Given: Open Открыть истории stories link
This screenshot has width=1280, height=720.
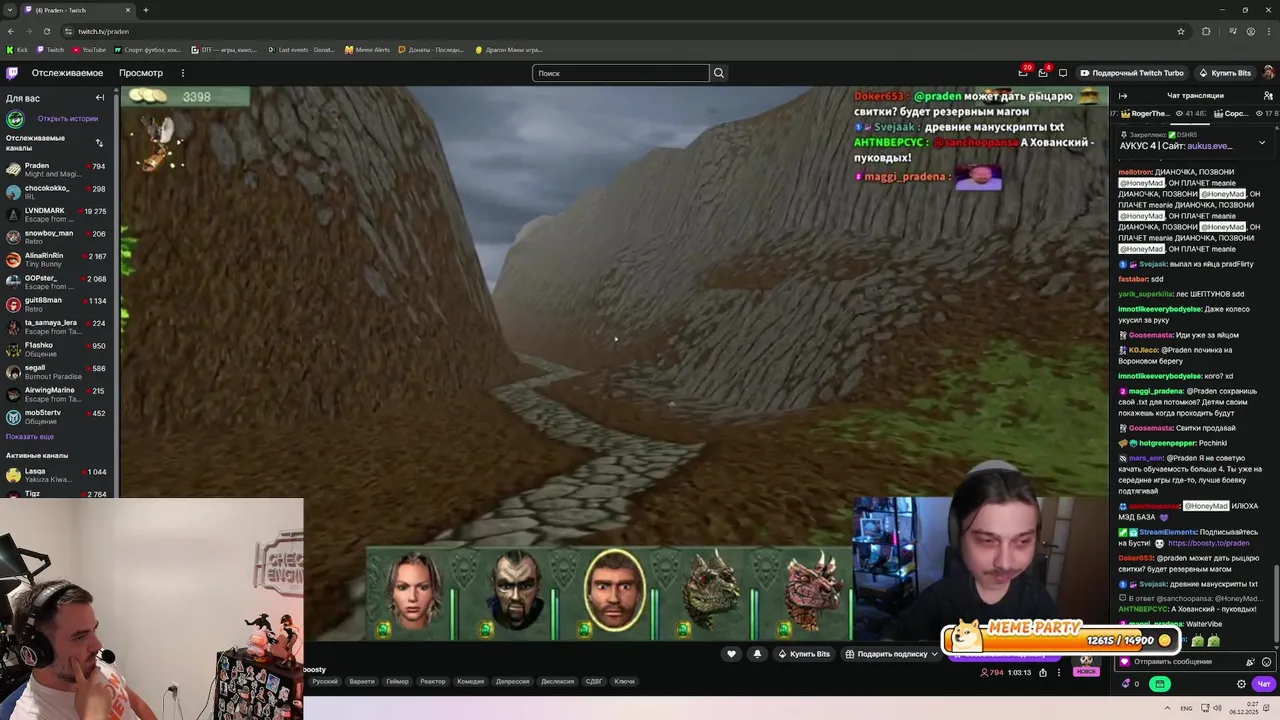Looking at the screenshot, I should point(67,118).
